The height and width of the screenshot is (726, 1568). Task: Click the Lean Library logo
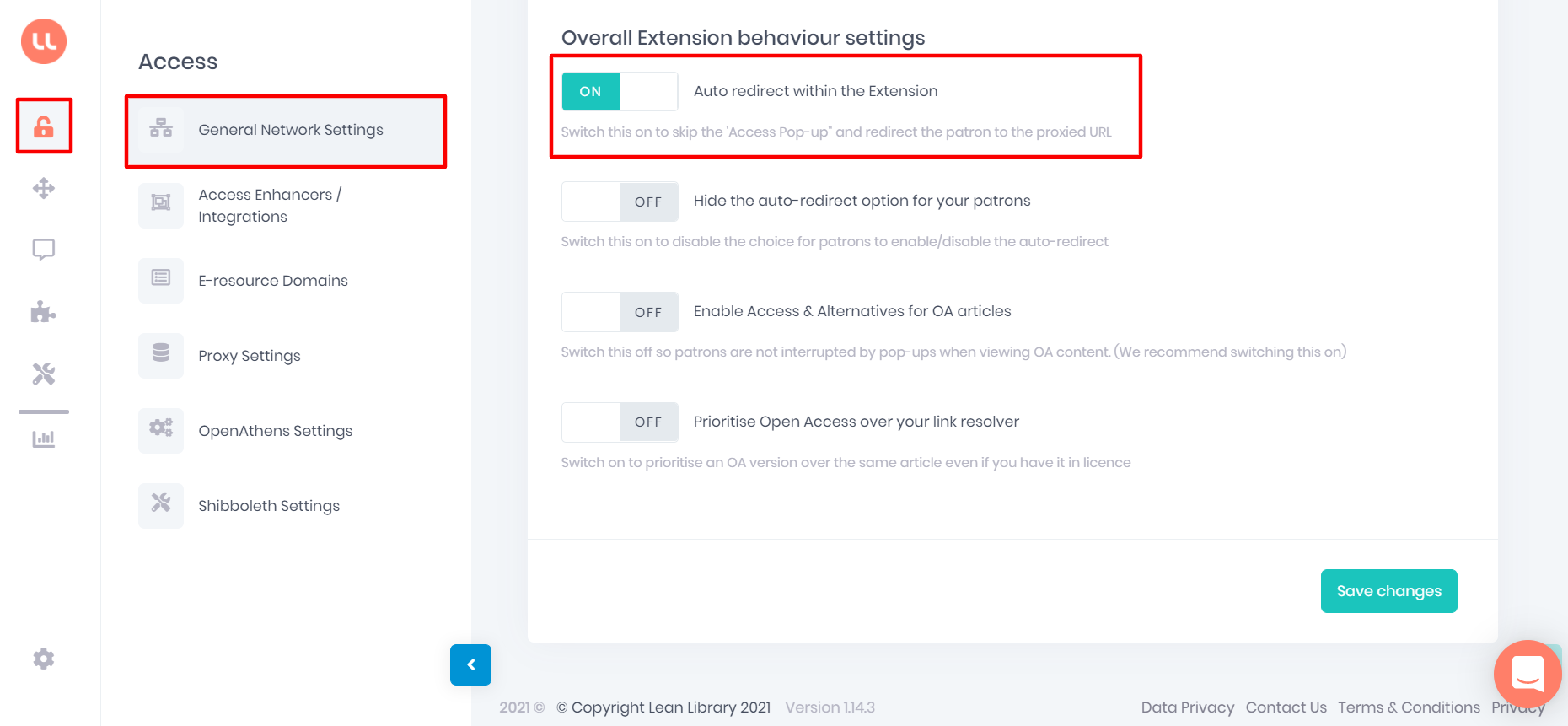pyautogui.click(x=44, y=41)
